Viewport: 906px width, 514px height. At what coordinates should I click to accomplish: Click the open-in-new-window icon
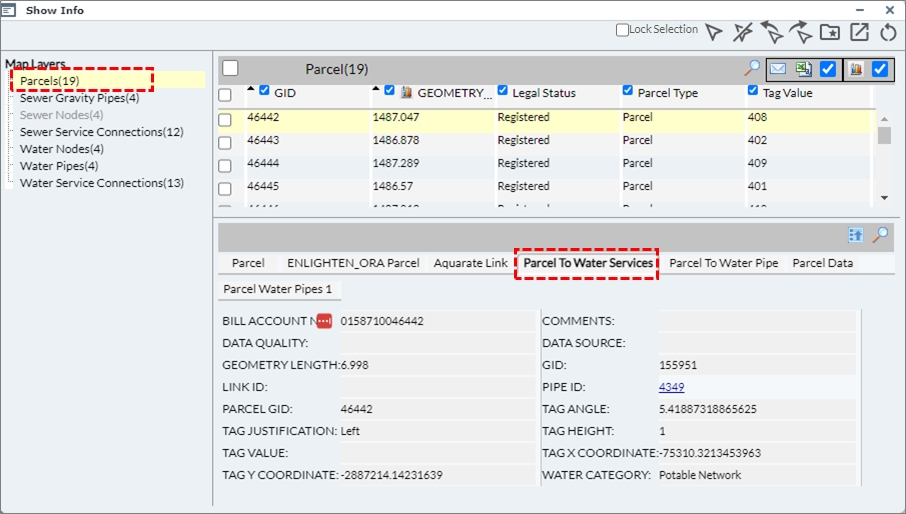pos(859,32)
